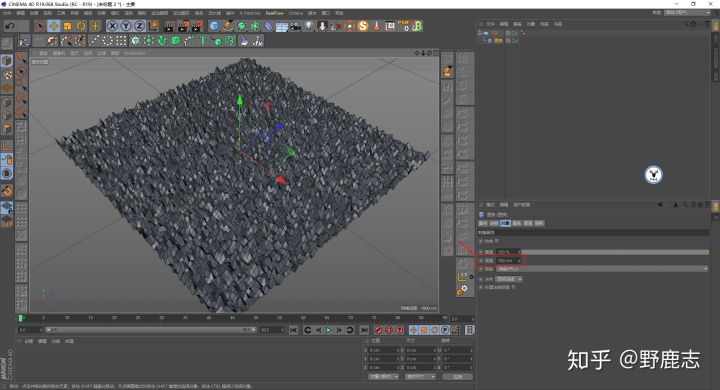Open the Octane menu

(296, 13)
